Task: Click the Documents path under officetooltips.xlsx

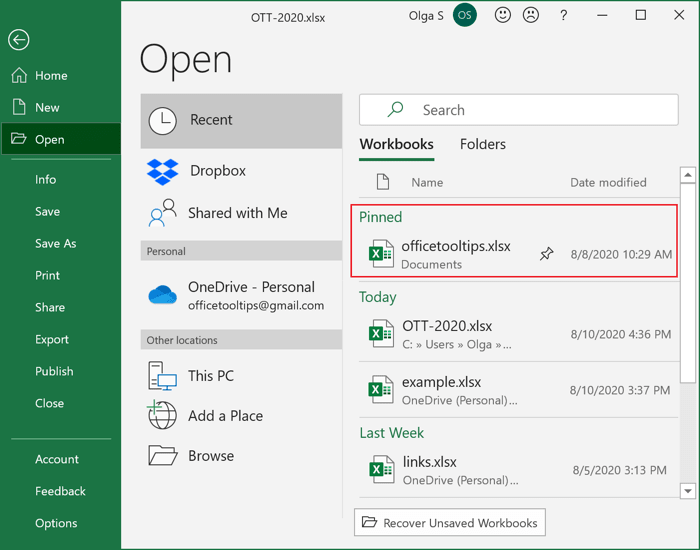Action: (431, 265)
